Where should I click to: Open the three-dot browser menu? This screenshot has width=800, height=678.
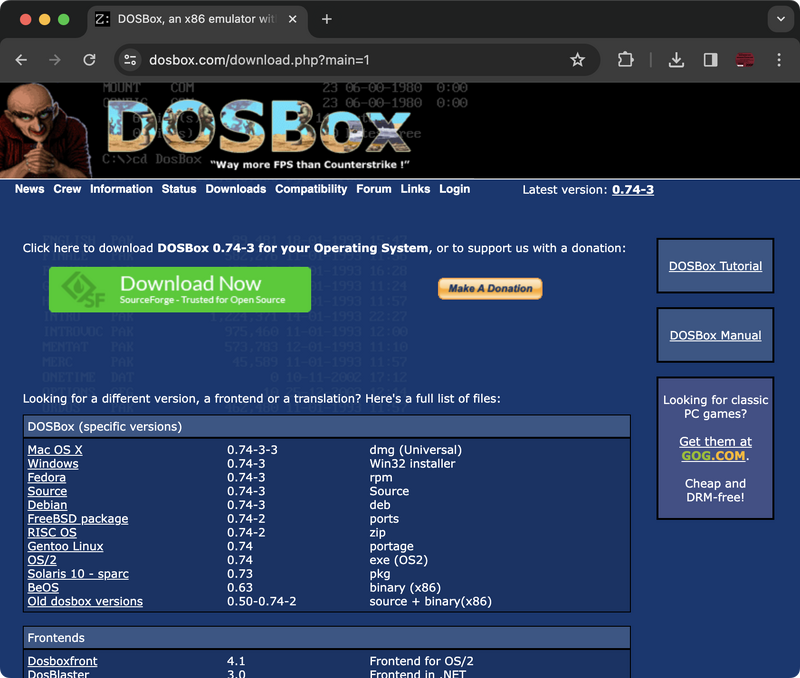click(x=779, y=60)
